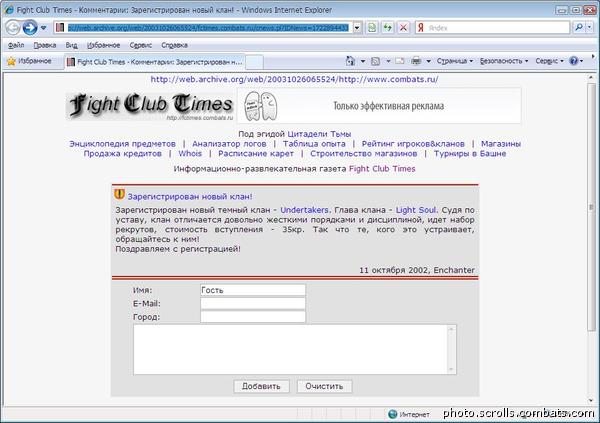Click the magnifier Search icon

point(579,28)
